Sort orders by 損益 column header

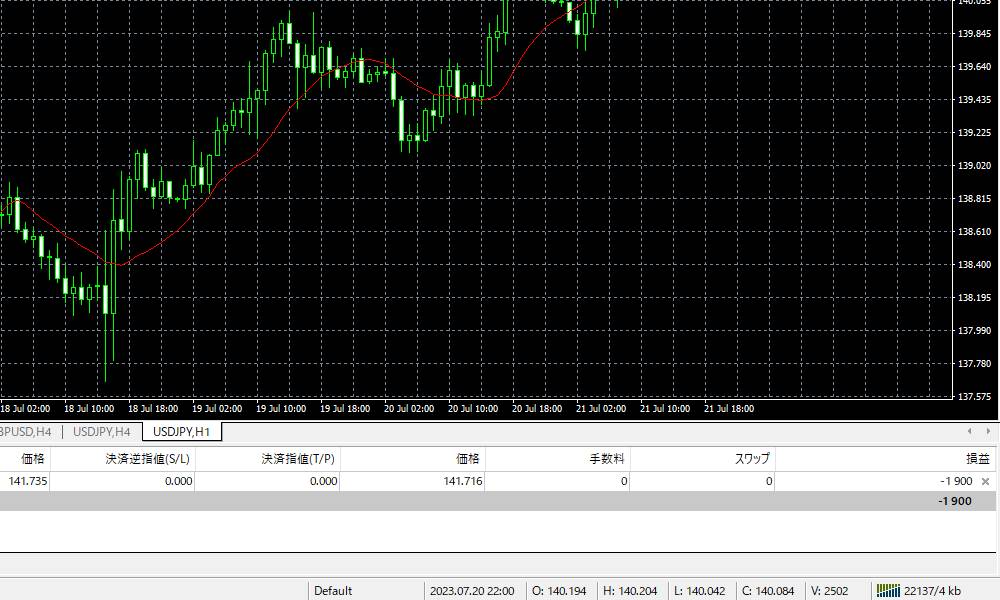point(976,458)
